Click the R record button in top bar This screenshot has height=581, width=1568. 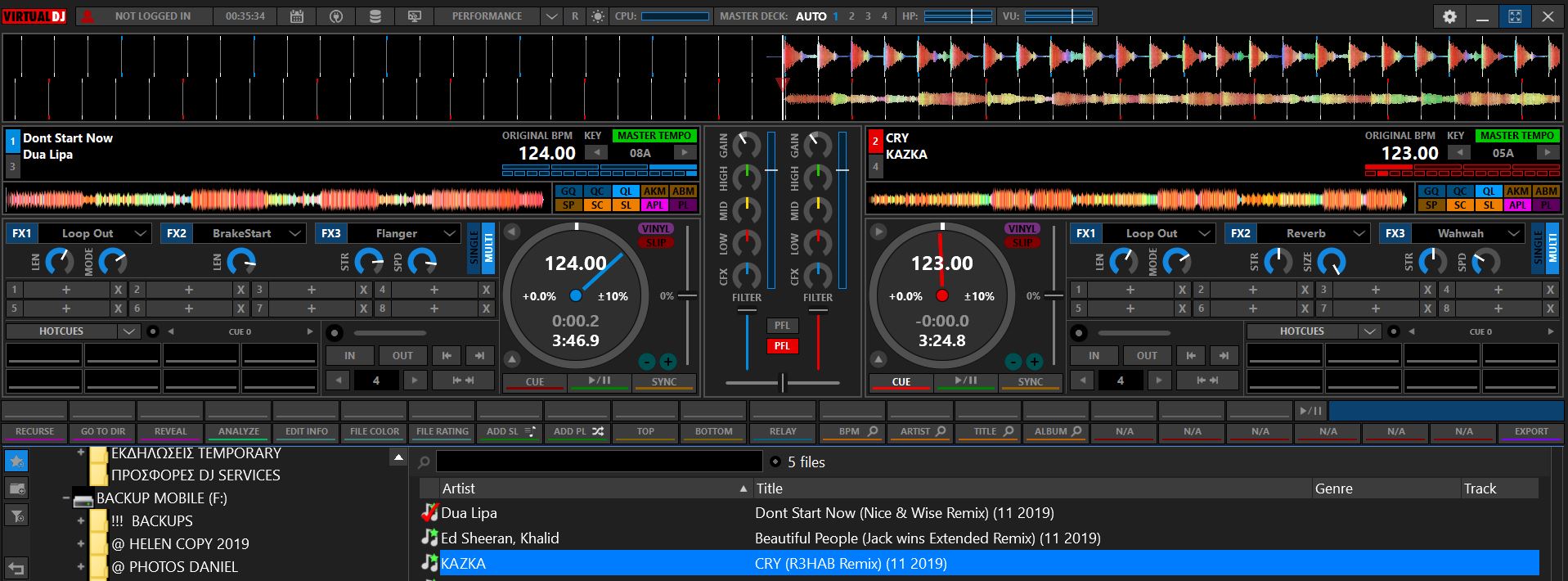pyautogui.click(x=575, y=16)
